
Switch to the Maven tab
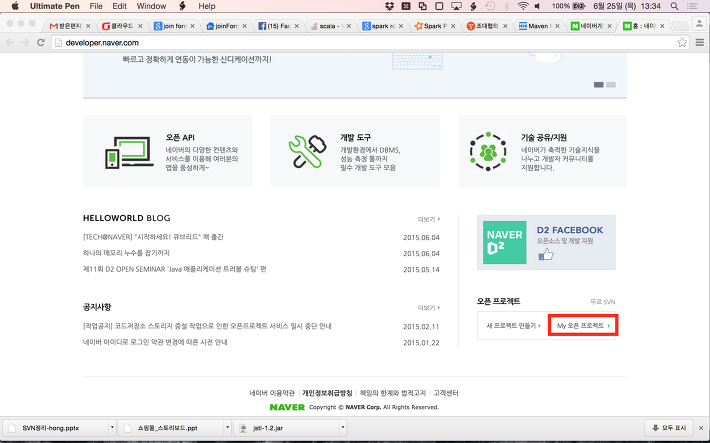[x=538, y=26]
